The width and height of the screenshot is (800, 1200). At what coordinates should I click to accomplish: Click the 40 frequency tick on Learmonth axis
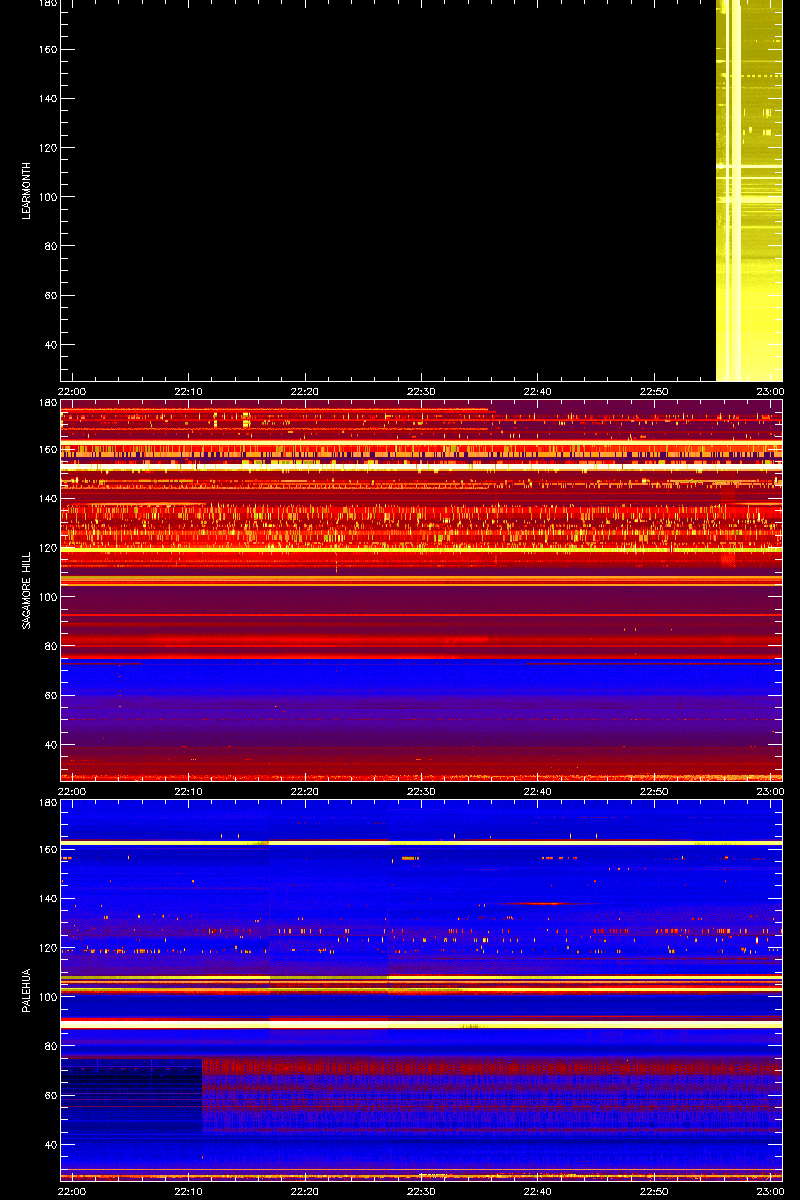click(x=51, y=345)
